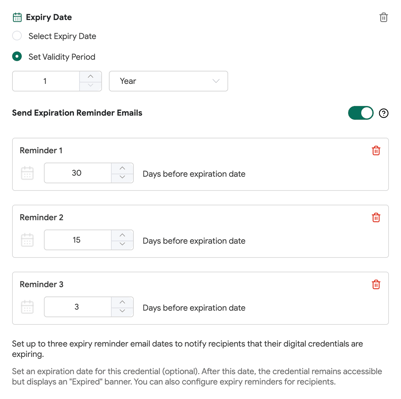Click the calendar icon in Reminder 3
The width and height of the screenshot is (401, 399).
tap(27, 307)
